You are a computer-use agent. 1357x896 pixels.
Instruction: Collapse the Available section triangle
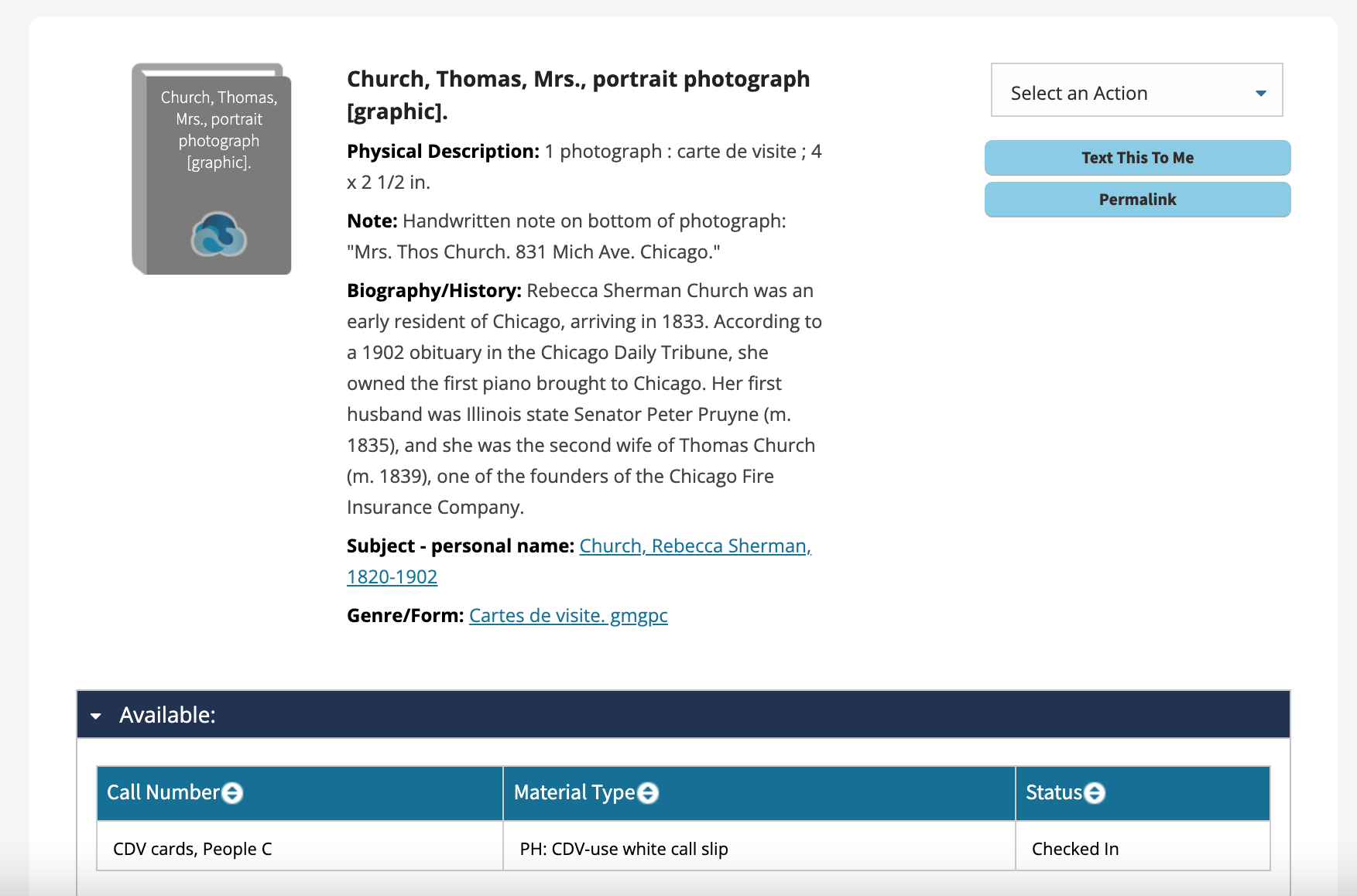[96, 716]
